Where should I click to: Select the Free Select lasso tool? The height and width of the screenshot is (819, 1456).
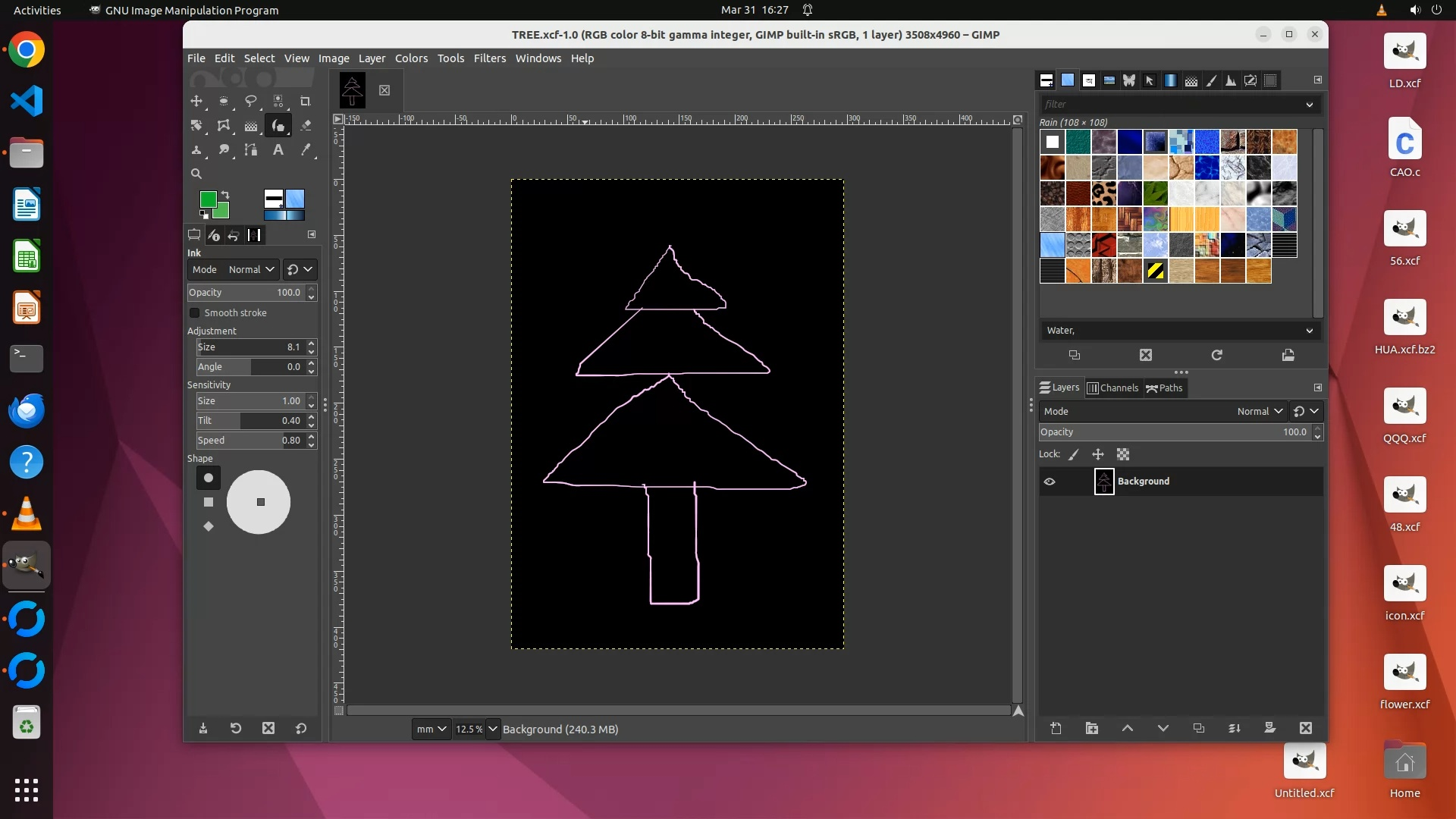click(x=251, y=101)
